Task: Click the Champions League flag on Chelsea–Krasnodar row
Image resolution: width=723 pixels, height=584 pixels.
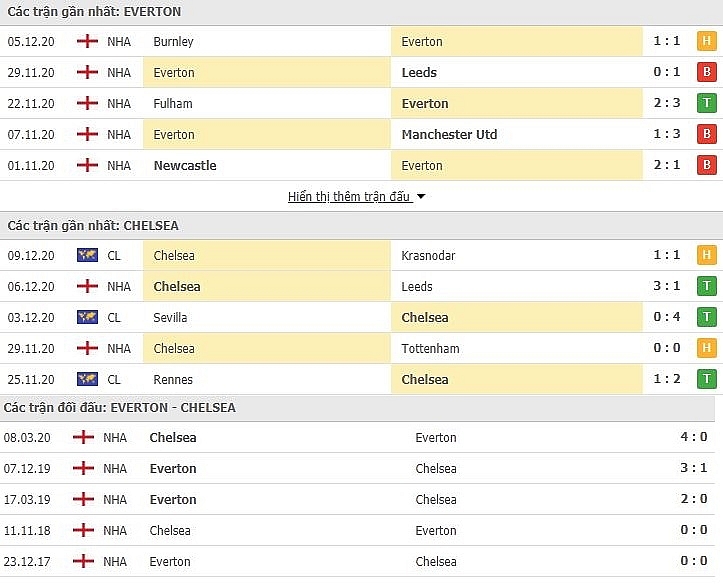Action: coord(87,255)
